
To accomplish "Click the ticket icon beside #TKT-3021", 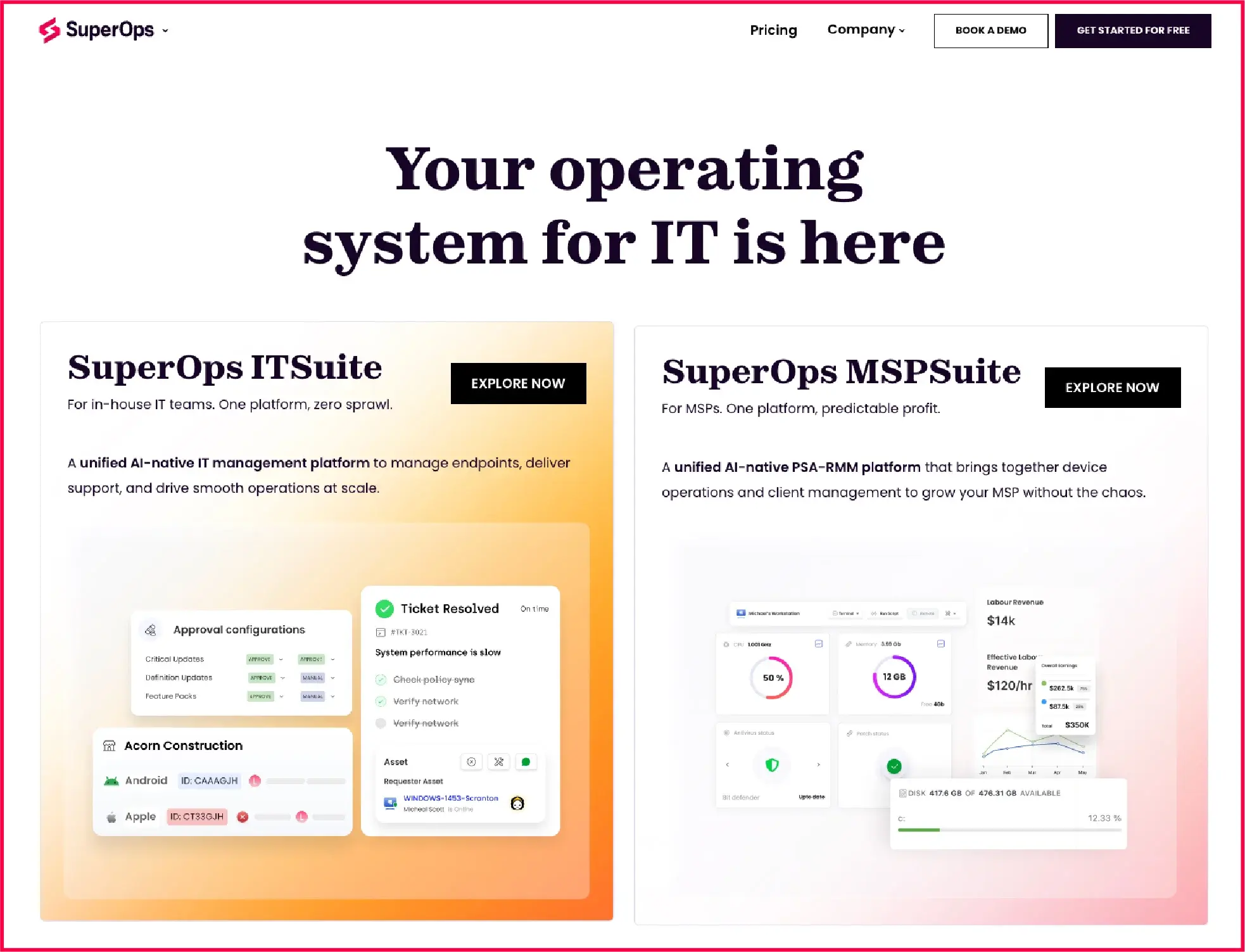I will [381, 632].
